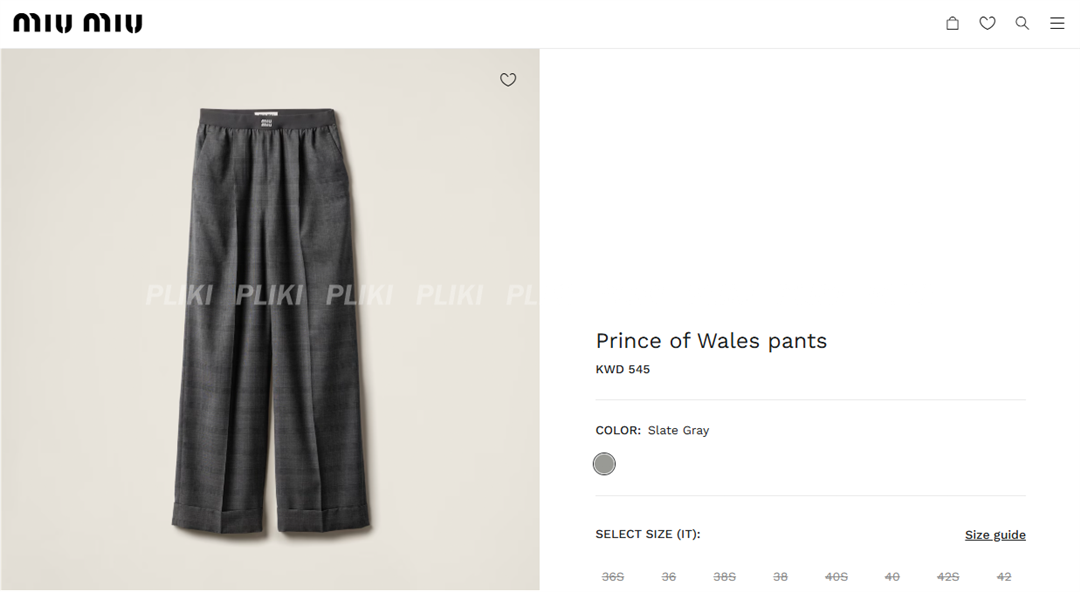Select size 38
This screenshot has width=1080, height=592.
tap(781, 577)
